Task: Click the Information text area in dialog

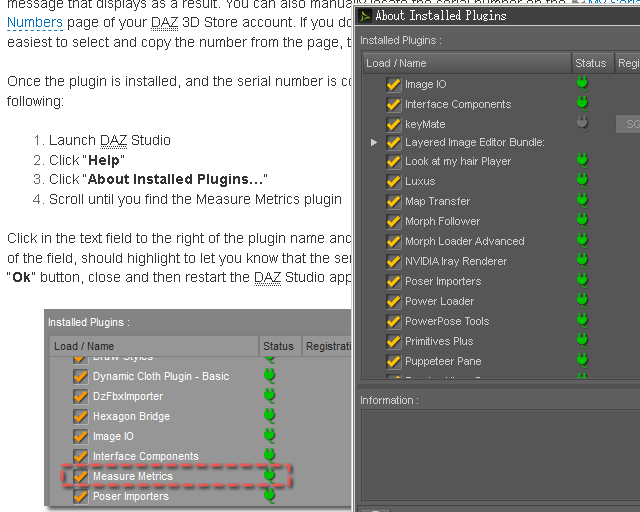Action: click(500, 455)
